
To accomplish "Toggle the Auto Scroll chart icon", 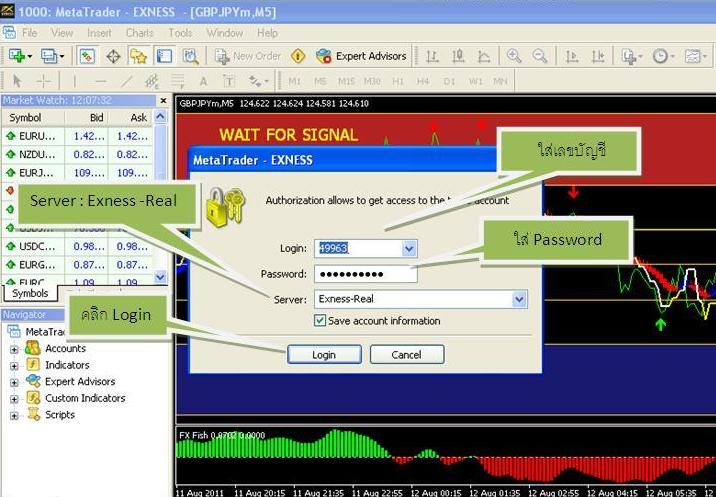I will (572, 56).
